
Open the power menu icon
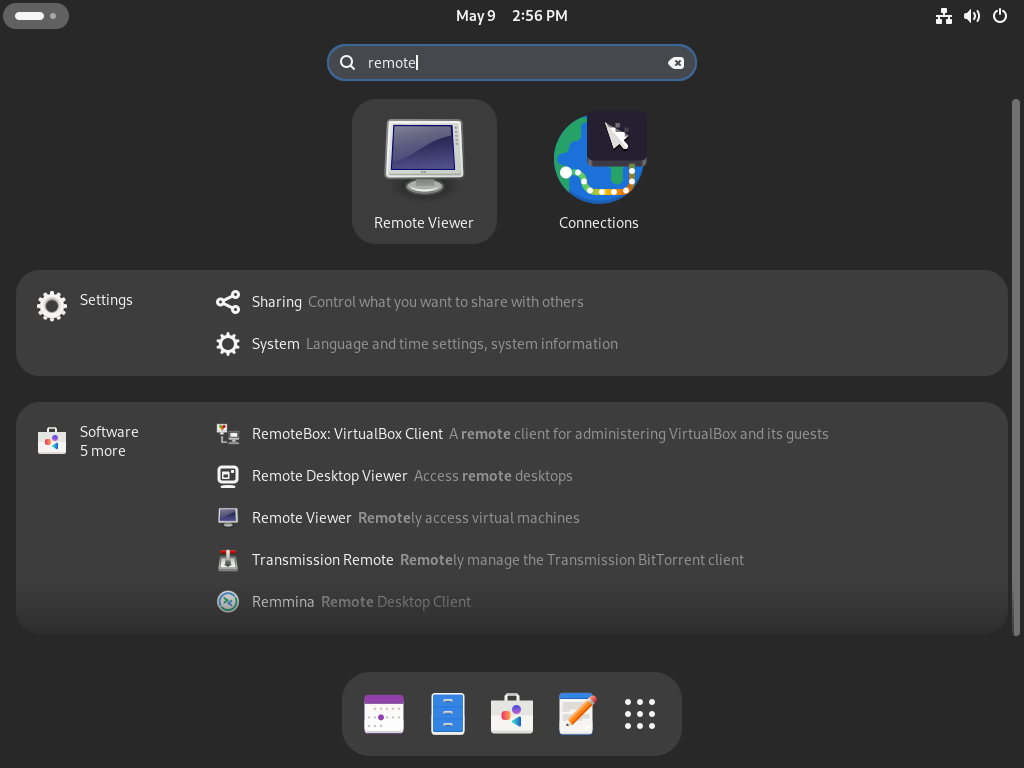pyautogui.click(x=1000, y=16)
